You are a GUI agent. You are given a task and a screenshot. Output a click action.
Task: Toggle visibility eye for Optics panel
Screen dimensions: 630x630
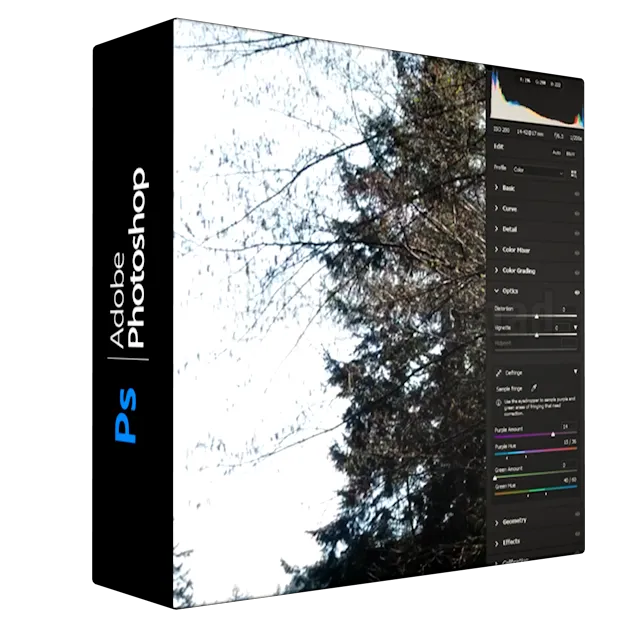(577, 293)
